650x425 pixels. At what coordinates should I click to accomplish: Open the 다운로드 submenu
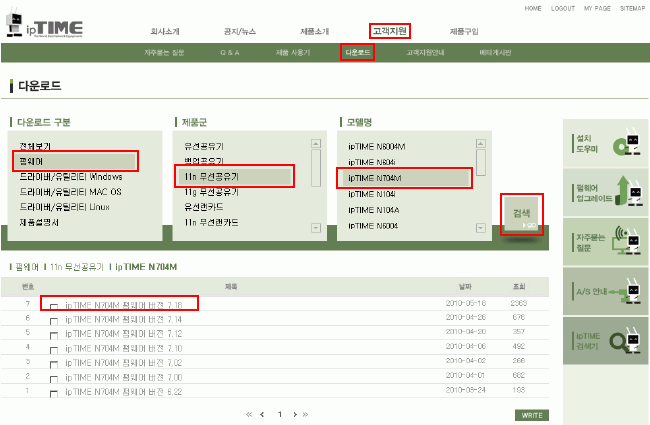357,53
